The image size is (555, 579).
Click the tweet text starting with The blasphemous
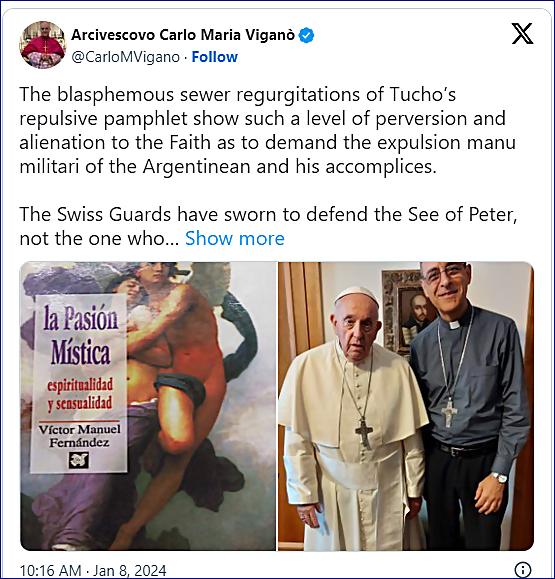(x=268, y=130)
